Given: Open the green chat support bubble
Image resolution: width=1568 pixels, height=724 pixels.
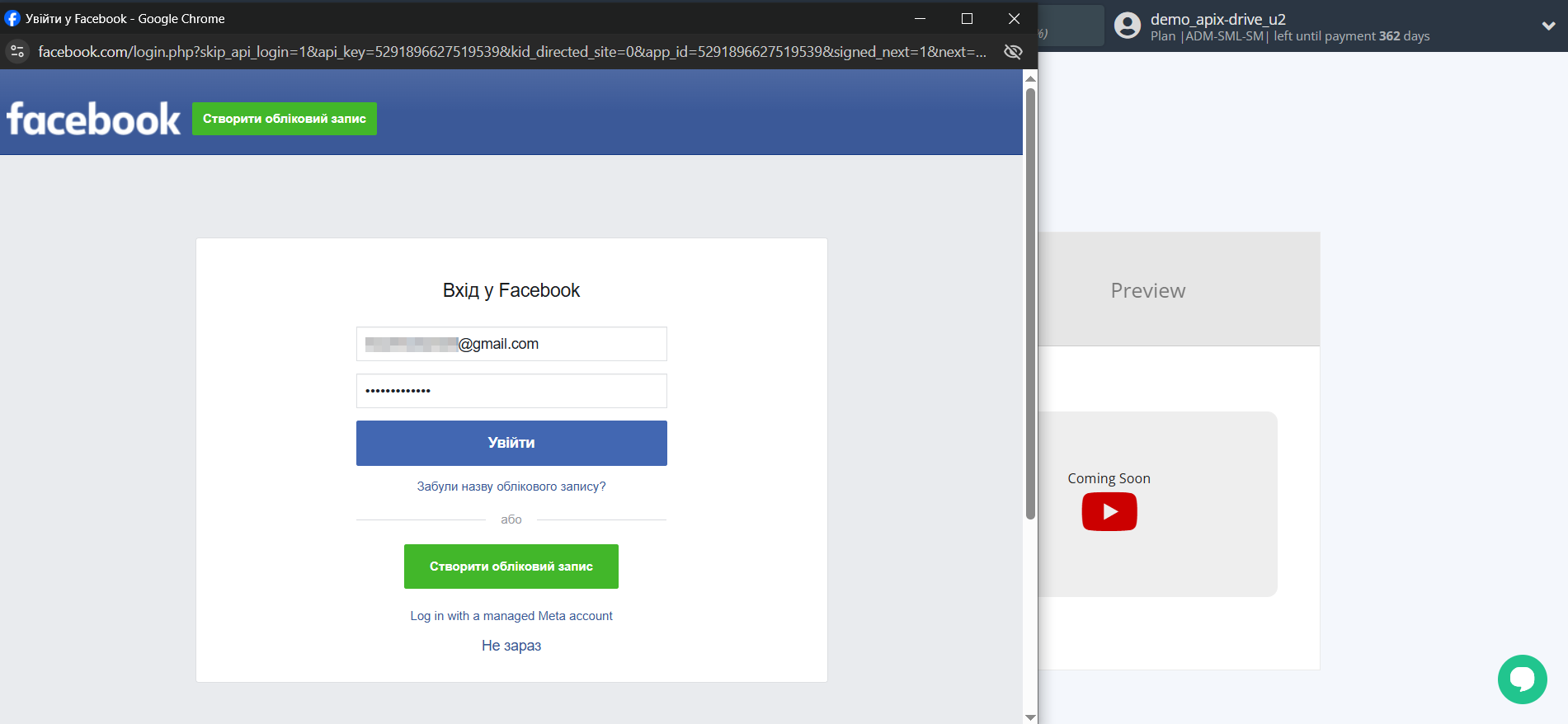Looking at the screenshot, I should coord(1522,679).
